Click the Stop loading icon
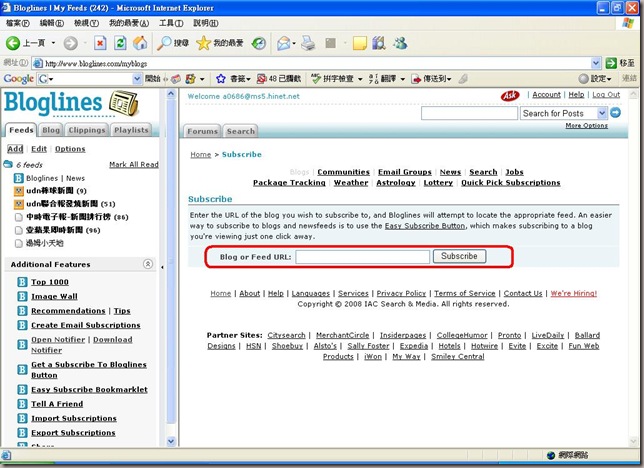This screenshot has height=468, width=644. (100, 44)
